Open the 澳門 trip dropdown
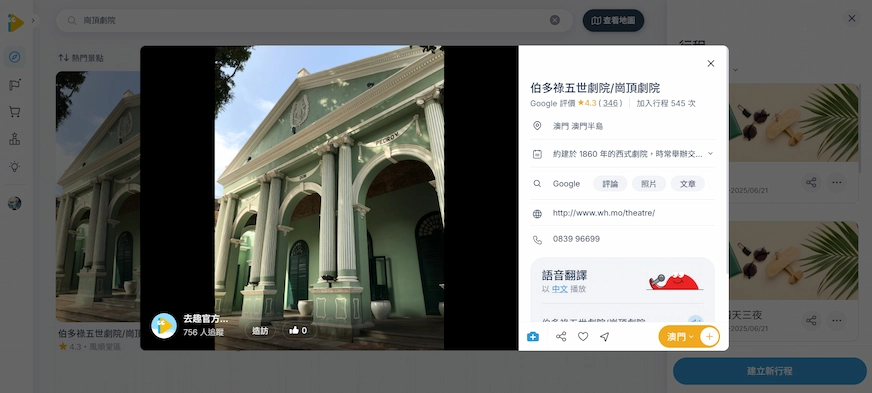The image size is (872, 393). click(x=680, y=336)
